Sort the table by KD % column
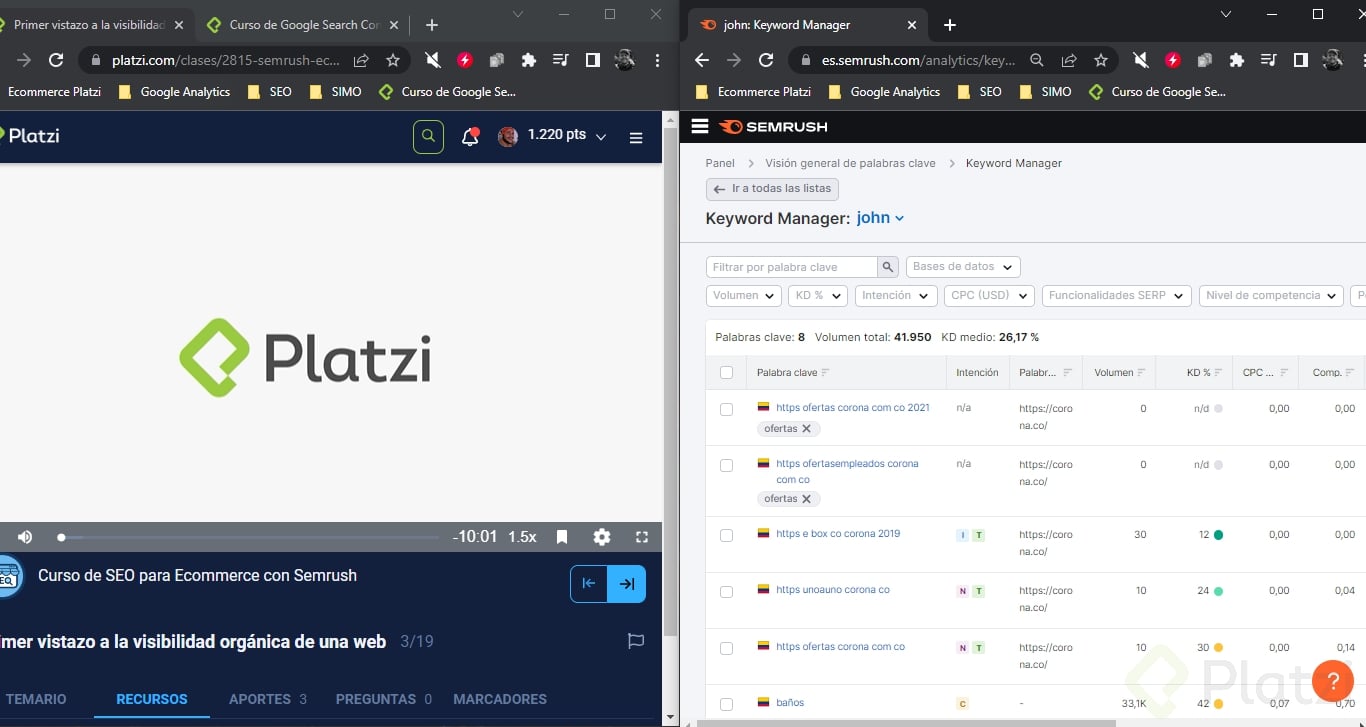The height and width of the screenshot is (727, 1366). 1205,373
